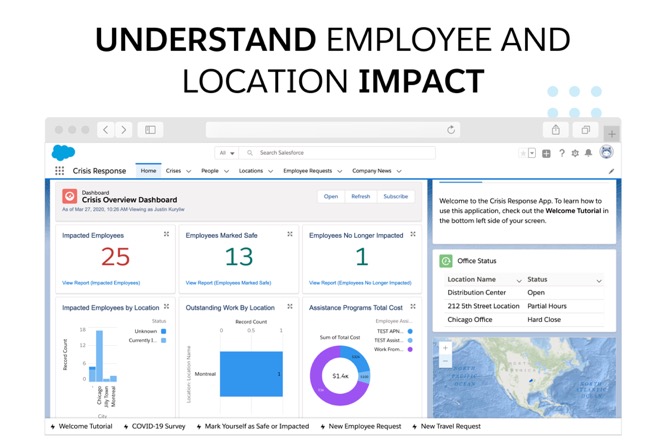Expand the Employees Marked Safe widget

click(x=290, y=234)
